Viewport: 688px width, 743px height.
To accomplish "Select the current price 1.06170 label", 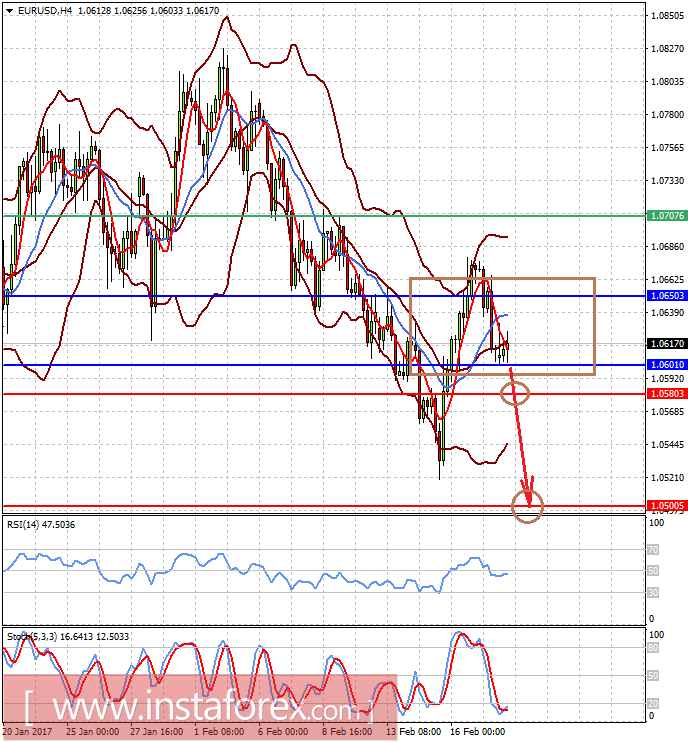I will tap(666, 344).
